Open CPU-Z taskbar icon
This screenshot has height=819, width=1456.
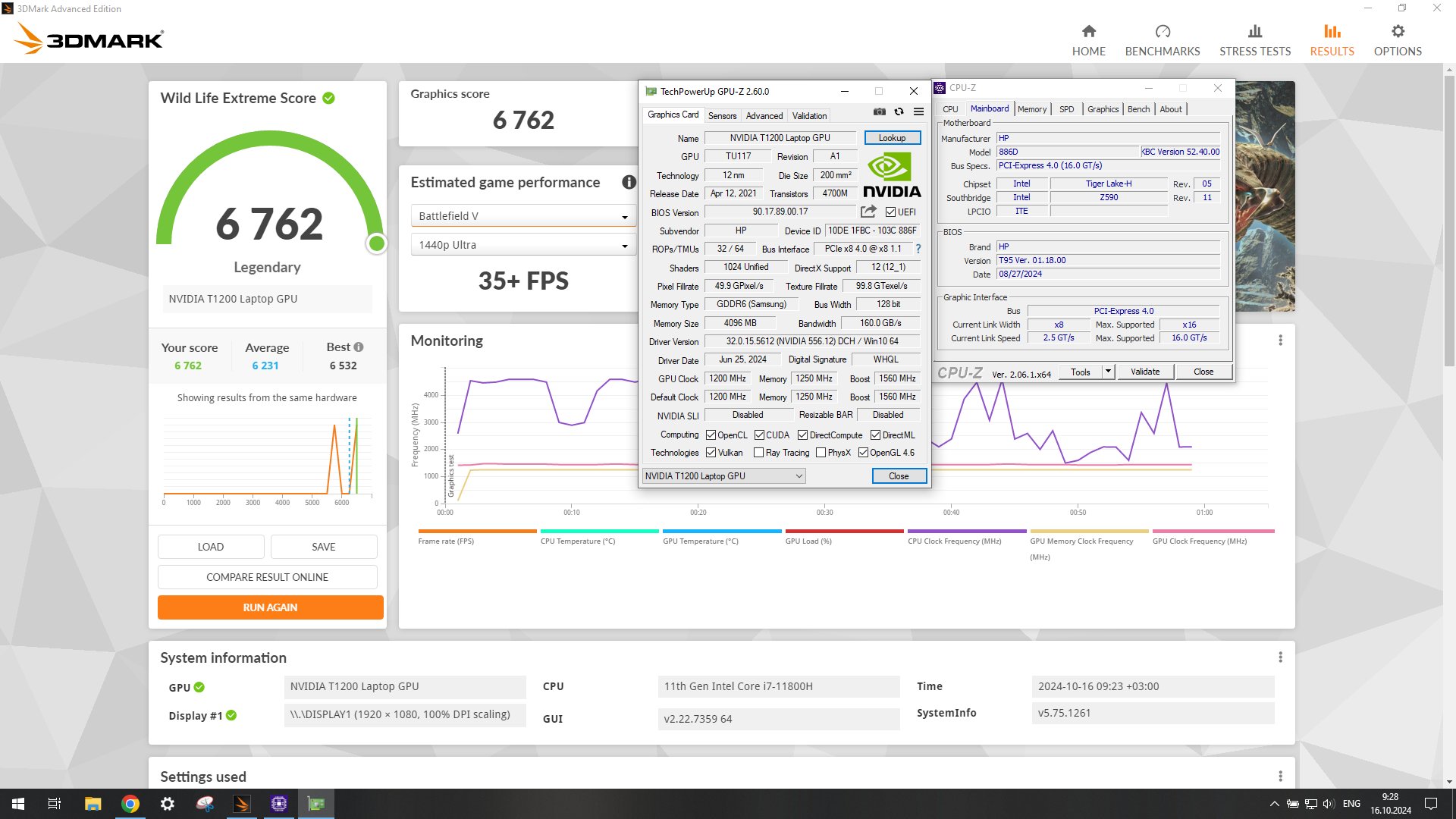coord(279,804)
